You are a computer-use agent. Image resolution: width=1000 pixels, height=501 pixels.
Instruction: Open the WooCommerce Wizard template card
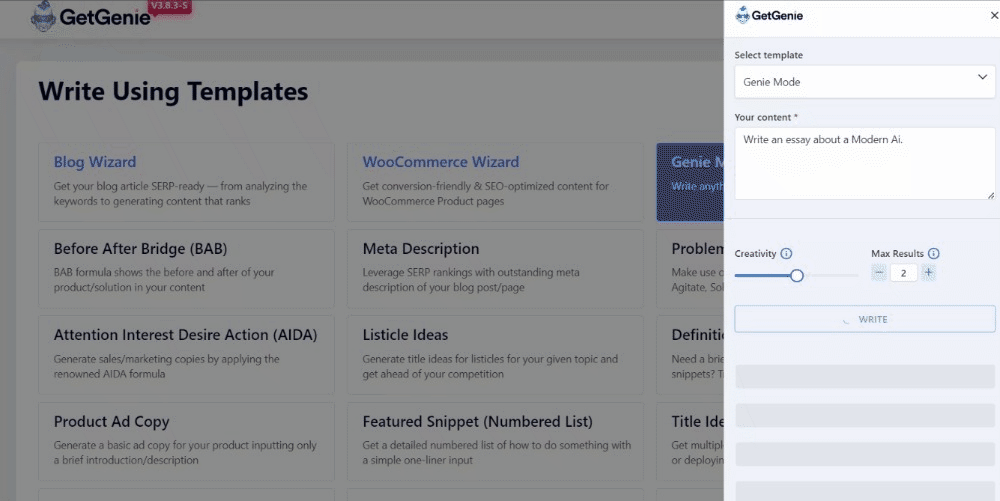coord(495,182)
